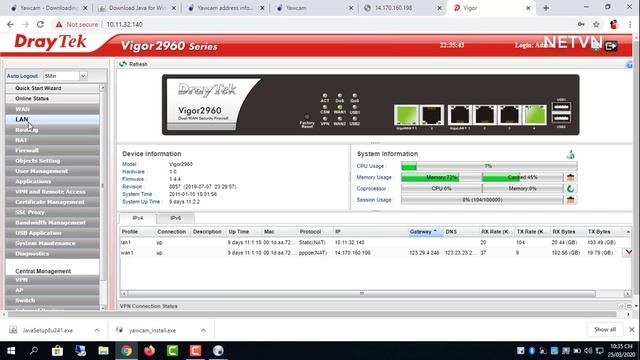This screenshot has width=640, height=360.
Task: Open User Management menu section
Action: coord(52,171)
